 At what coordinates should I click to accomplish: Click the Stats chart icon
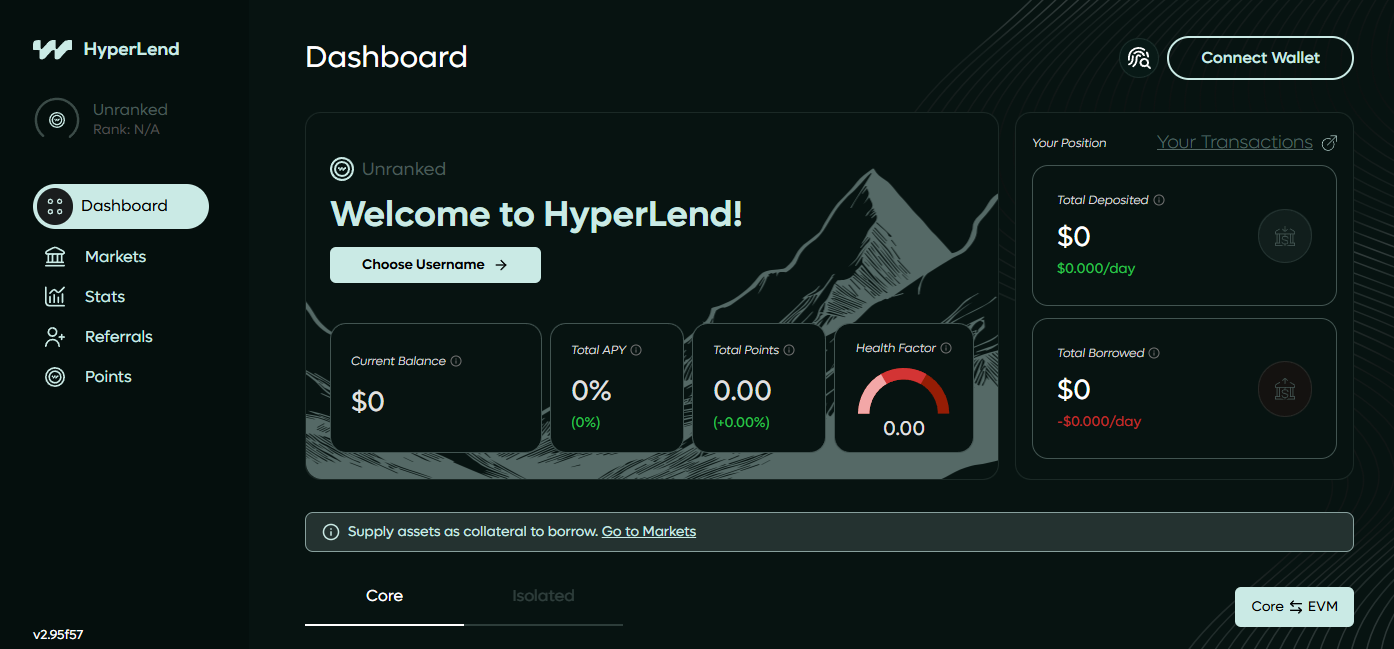pos(55,297)
